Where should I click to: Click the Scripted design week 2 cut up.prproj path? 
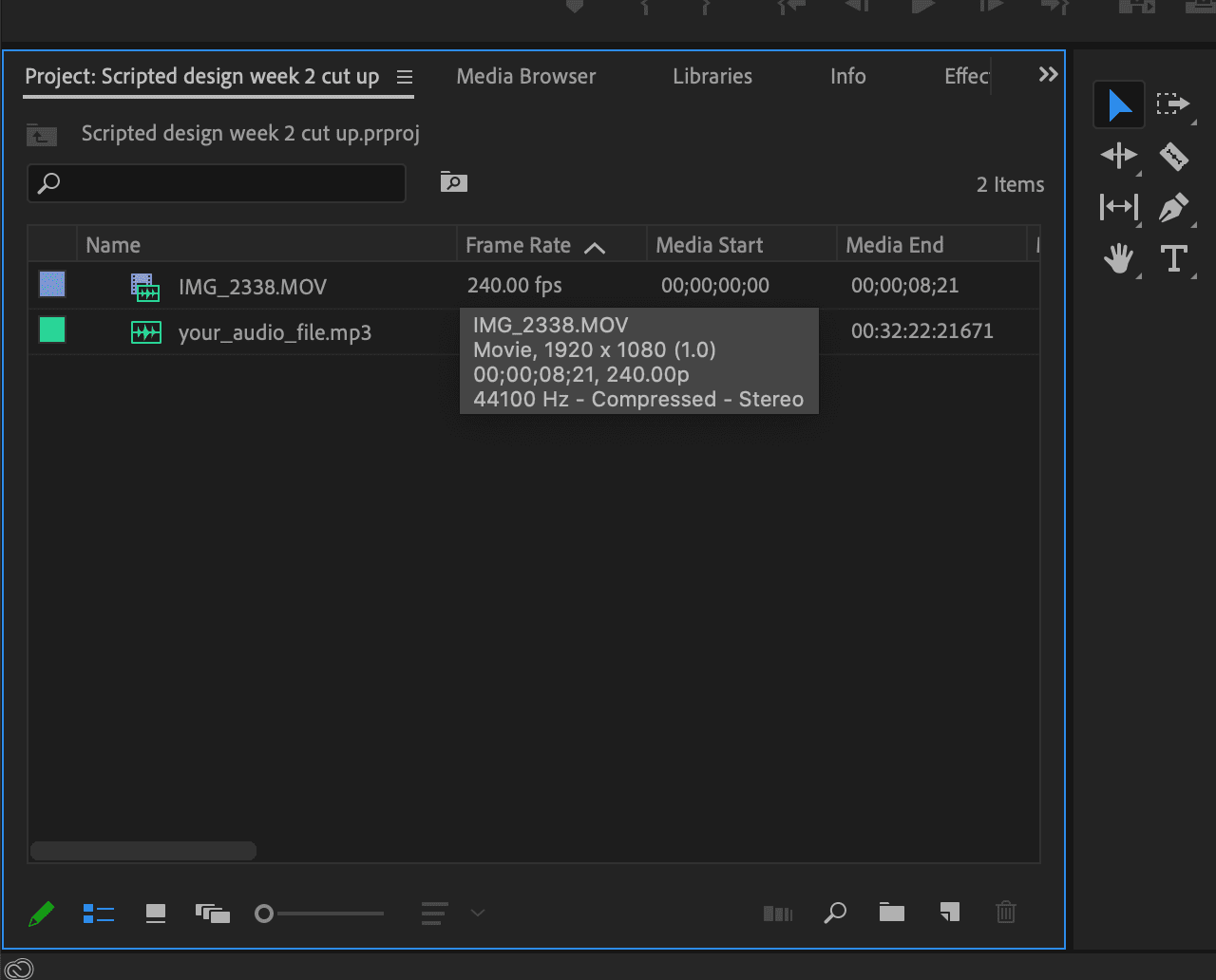(251, 134)
